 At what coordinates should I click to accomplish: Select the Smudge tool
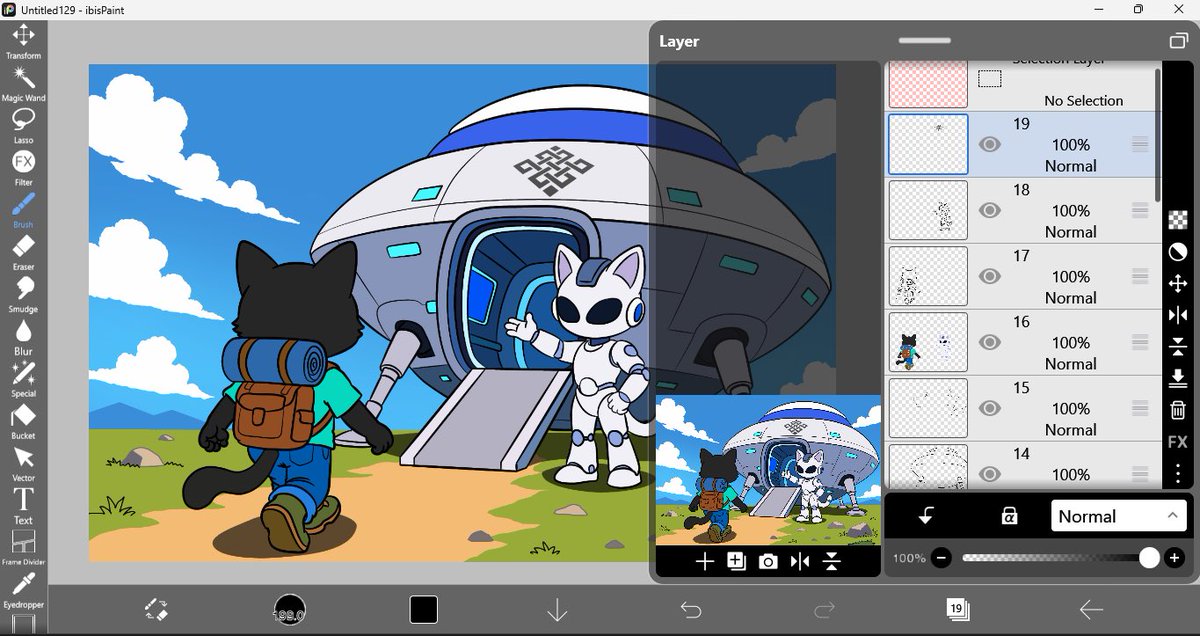point(23,294)
